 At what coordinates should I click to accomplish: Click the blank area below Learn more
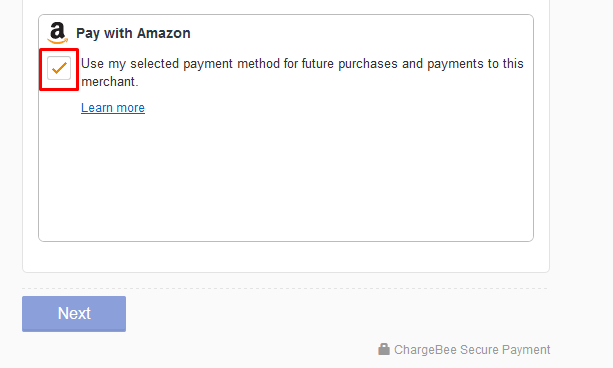[x=286, y=176]
